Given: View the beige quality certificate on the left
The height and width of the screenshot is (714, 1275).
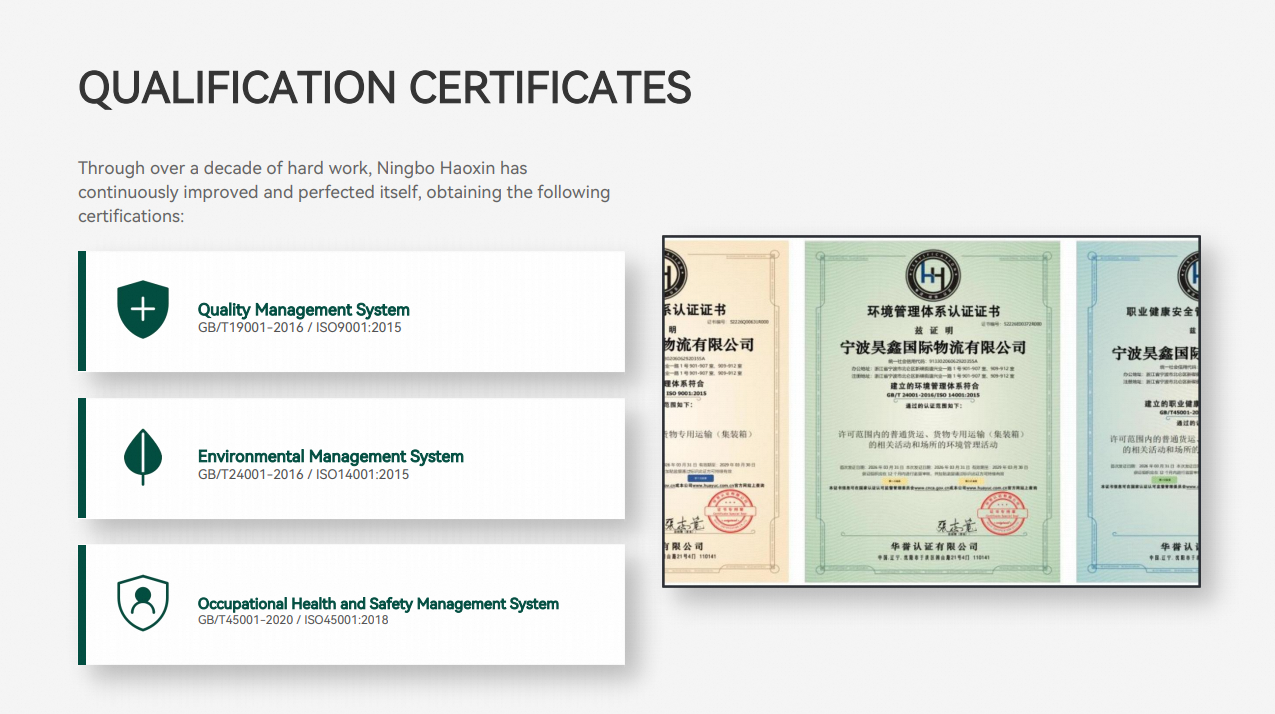Looking at the screenshot, I should [726, 411].
